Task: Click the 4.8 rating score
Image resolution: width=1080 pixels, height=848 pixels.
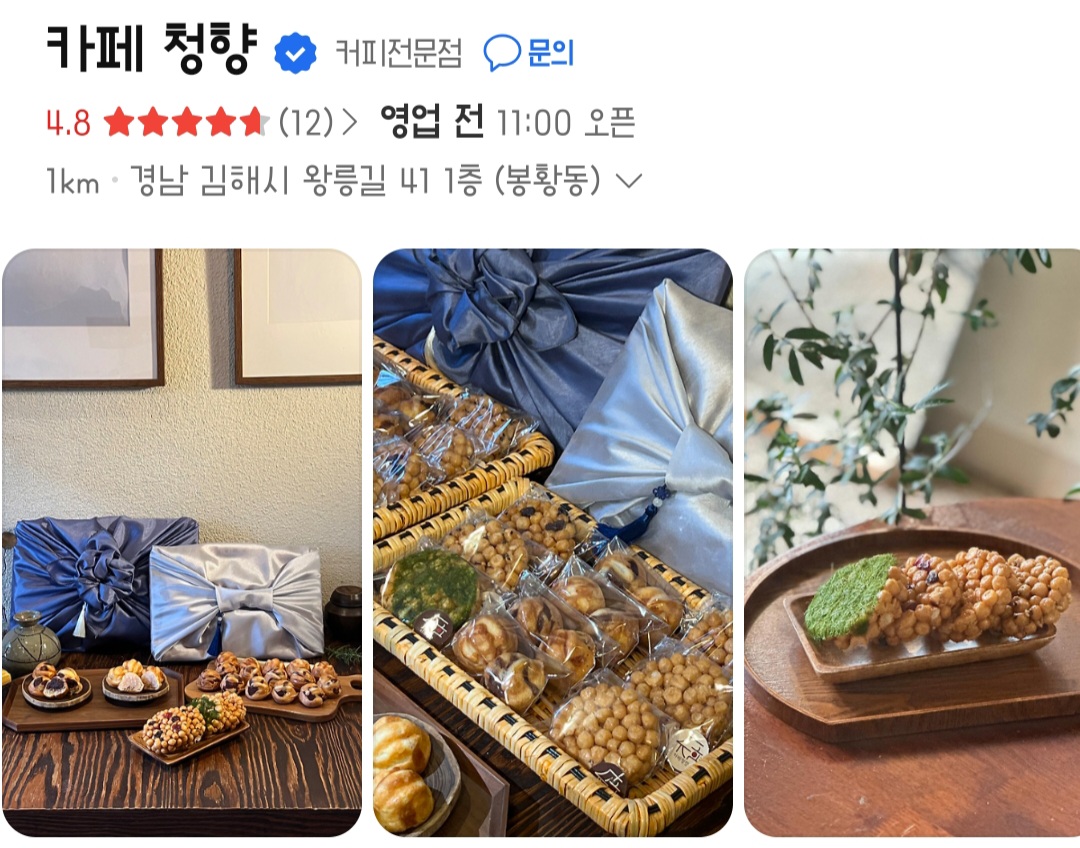Action: [x=68, y=123]
